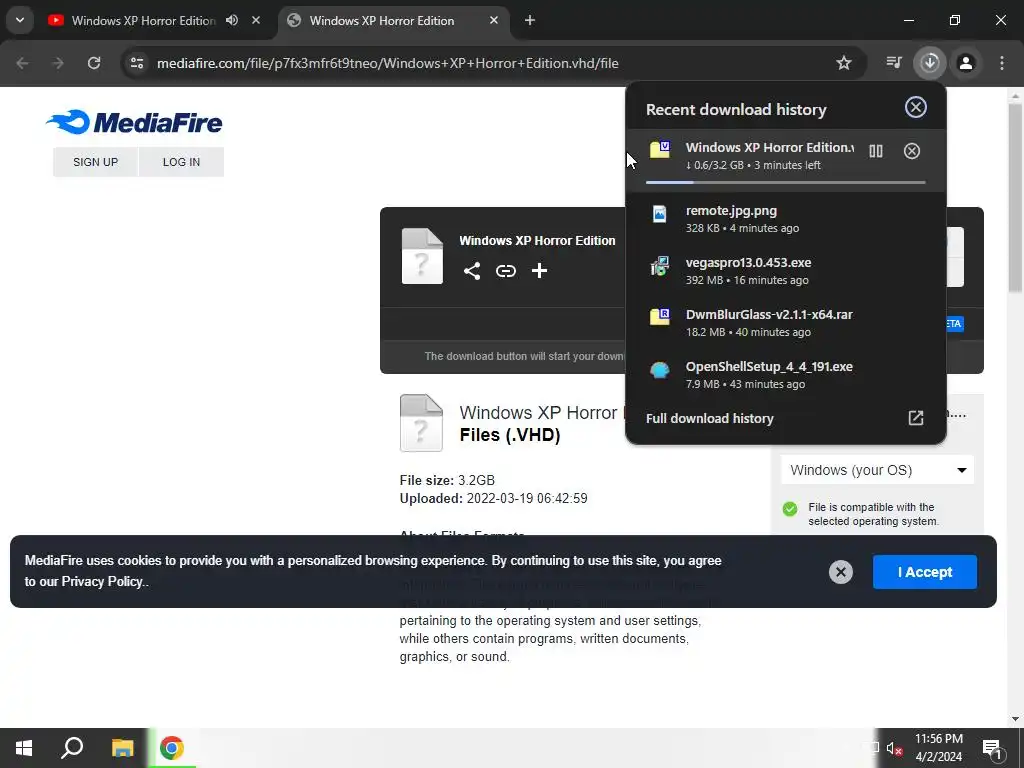Click the MediaFire logo

point(134,122)
